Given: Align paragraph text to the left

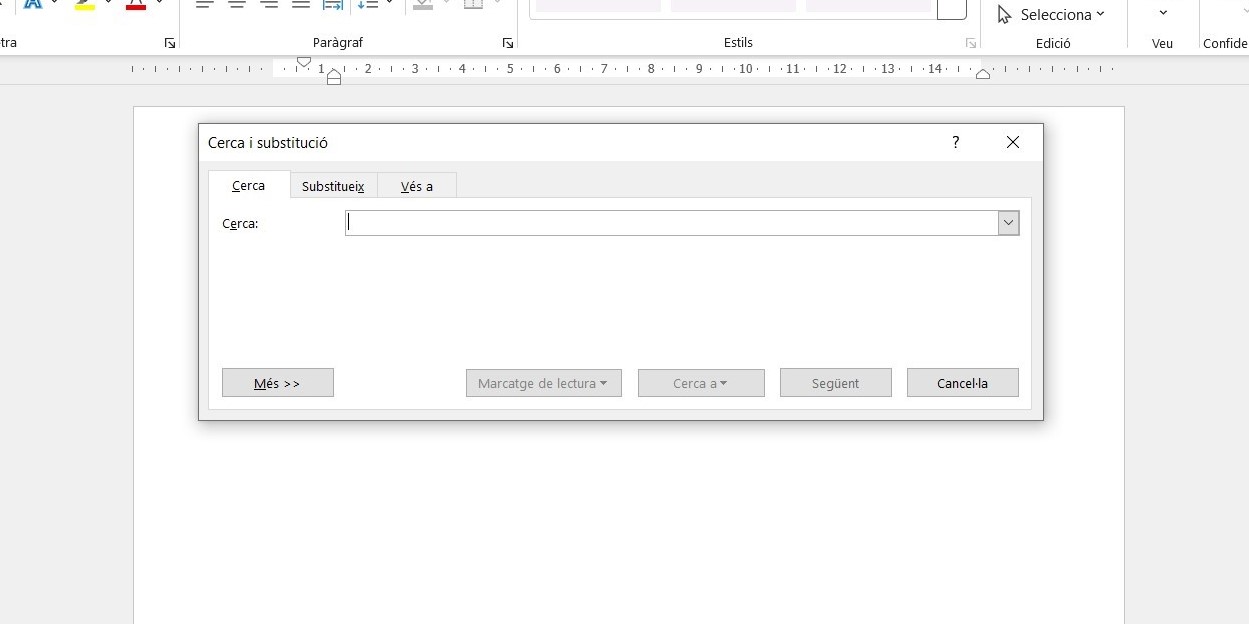Looking at the screenshot, I should point(205,4).
